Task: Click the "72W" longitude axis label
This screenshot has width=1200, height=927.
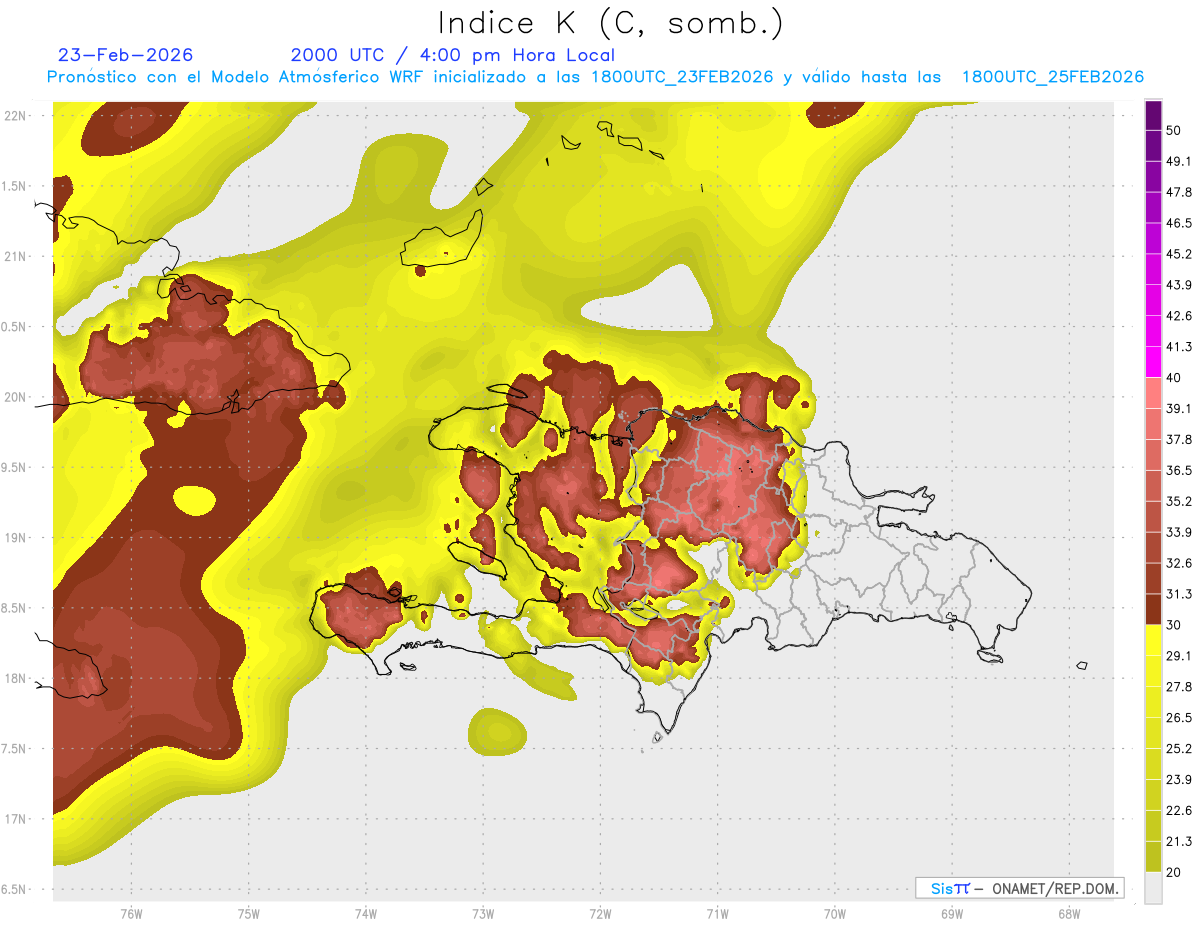Action: tap(600, 914)
